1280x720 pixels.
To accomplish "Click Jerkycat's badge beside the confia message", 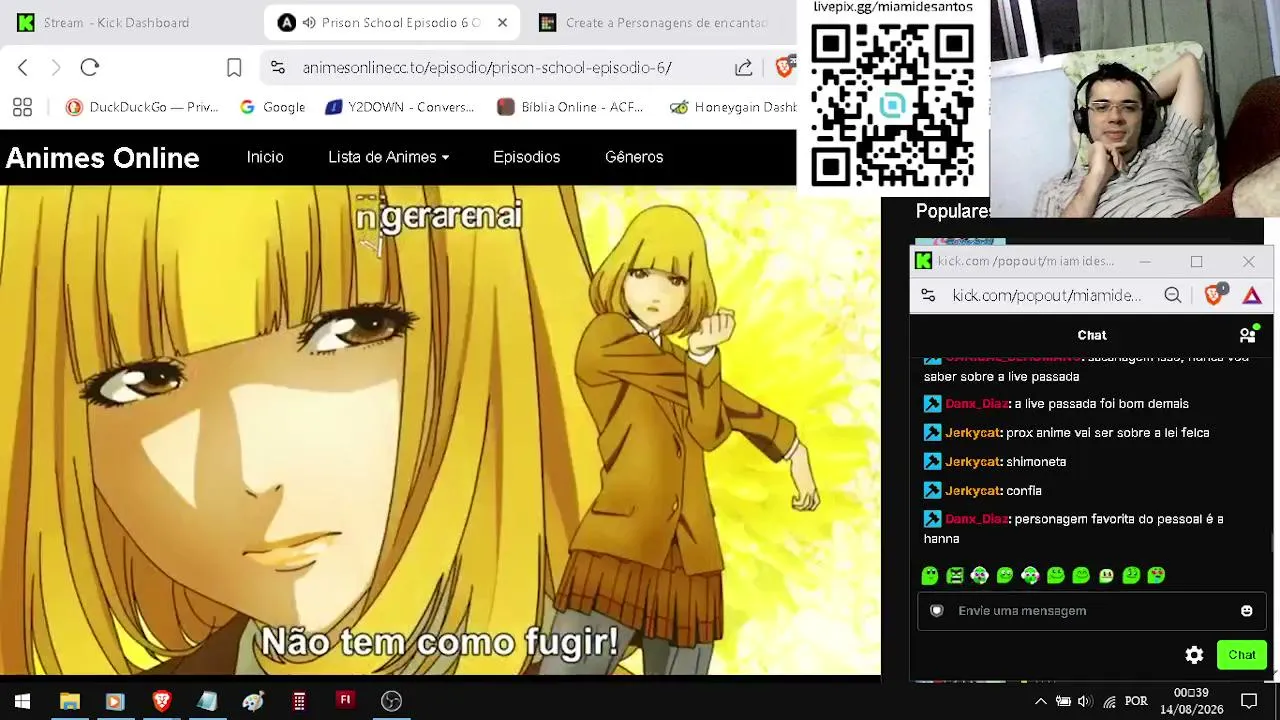I will [932, 491].
